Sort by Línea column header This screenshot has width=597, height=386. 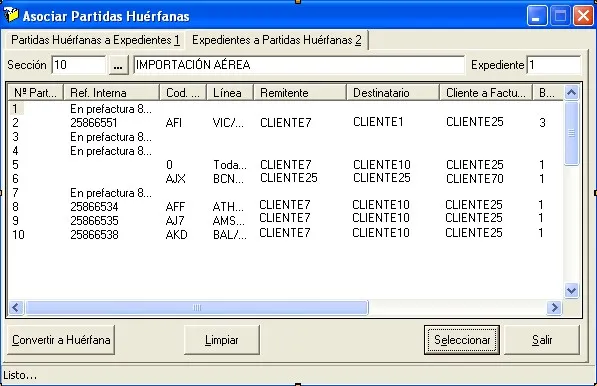click(230, 93)
